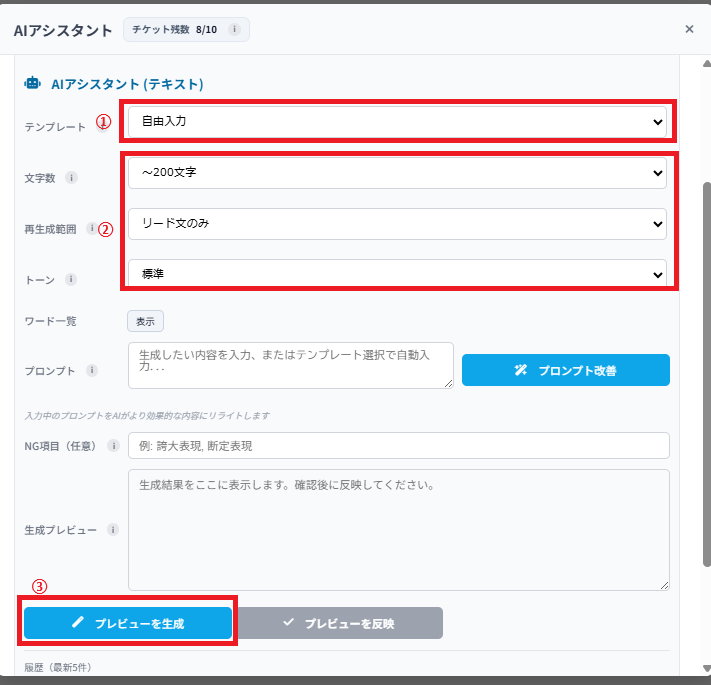Click the プロンプト改善 button
The width and height of the screenshot is (711, 685).
point(565,370)
